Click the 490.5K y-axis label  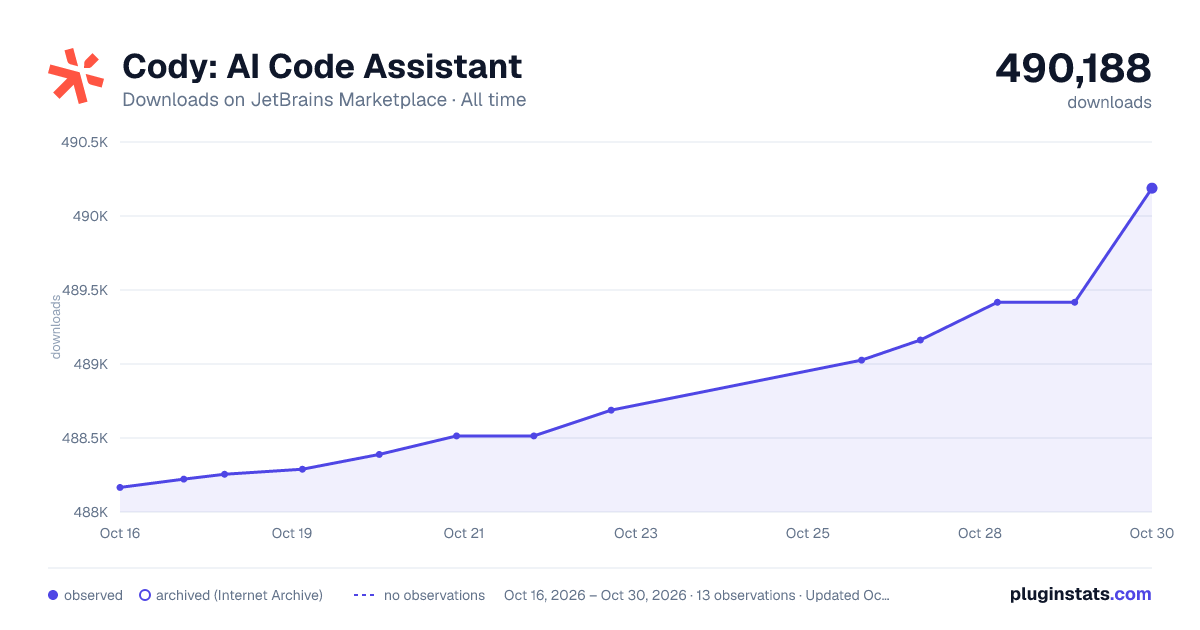tap(85, 142)
